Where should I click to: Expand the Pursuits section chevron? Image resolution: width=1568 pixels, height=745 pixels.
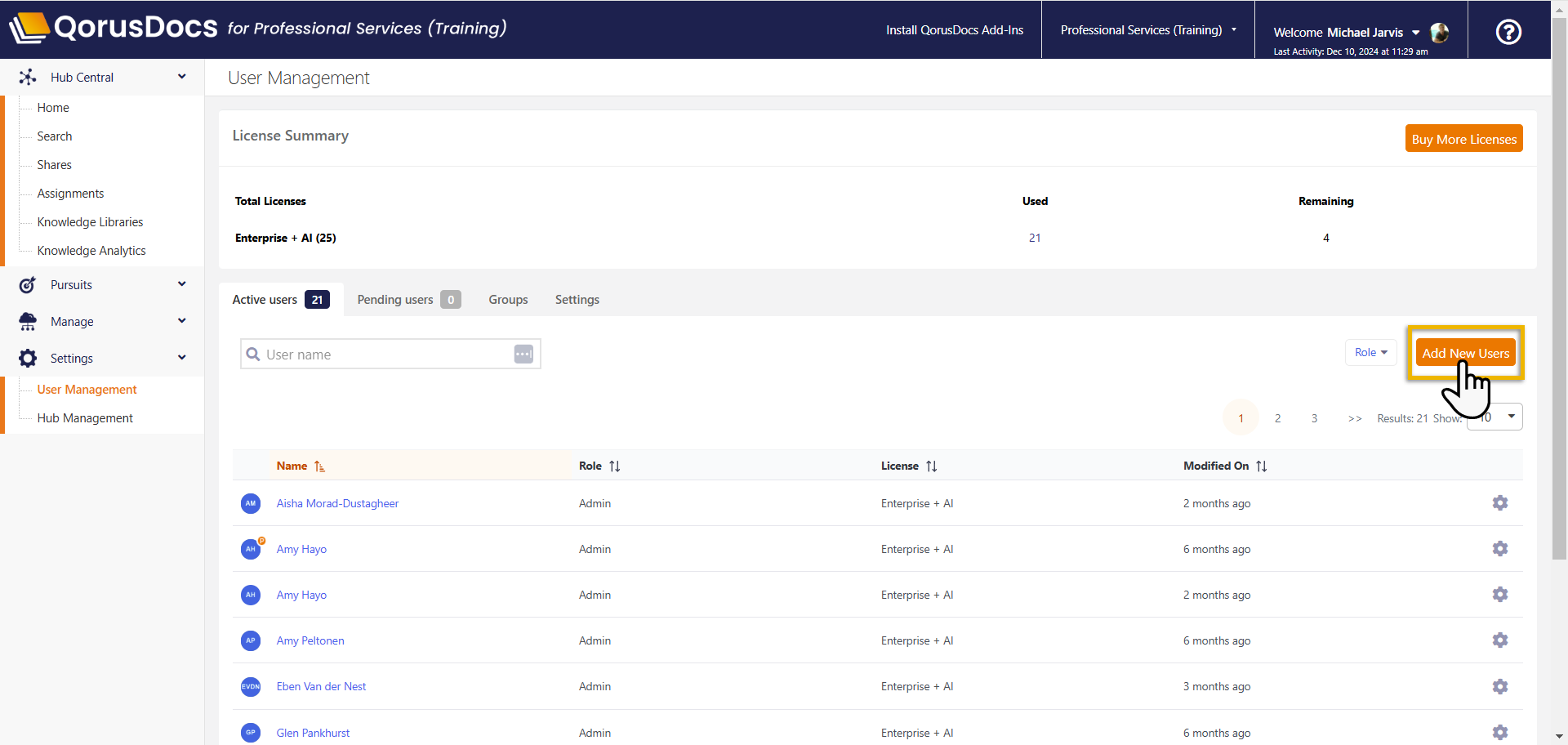[182, 283]
